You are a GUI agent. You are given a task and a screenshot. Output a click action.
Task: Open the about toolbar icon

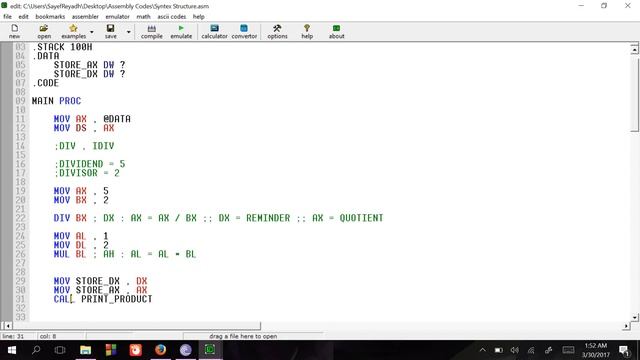click(336, 31)
